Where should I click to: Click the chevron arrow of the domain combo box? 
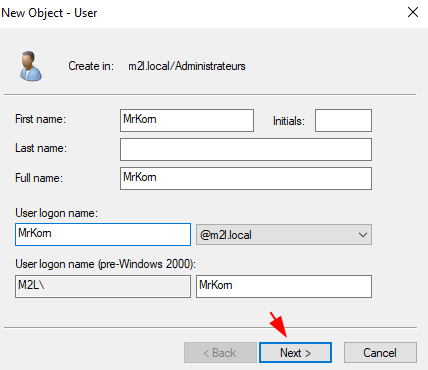pyautogui.click(x=363, y=235)
